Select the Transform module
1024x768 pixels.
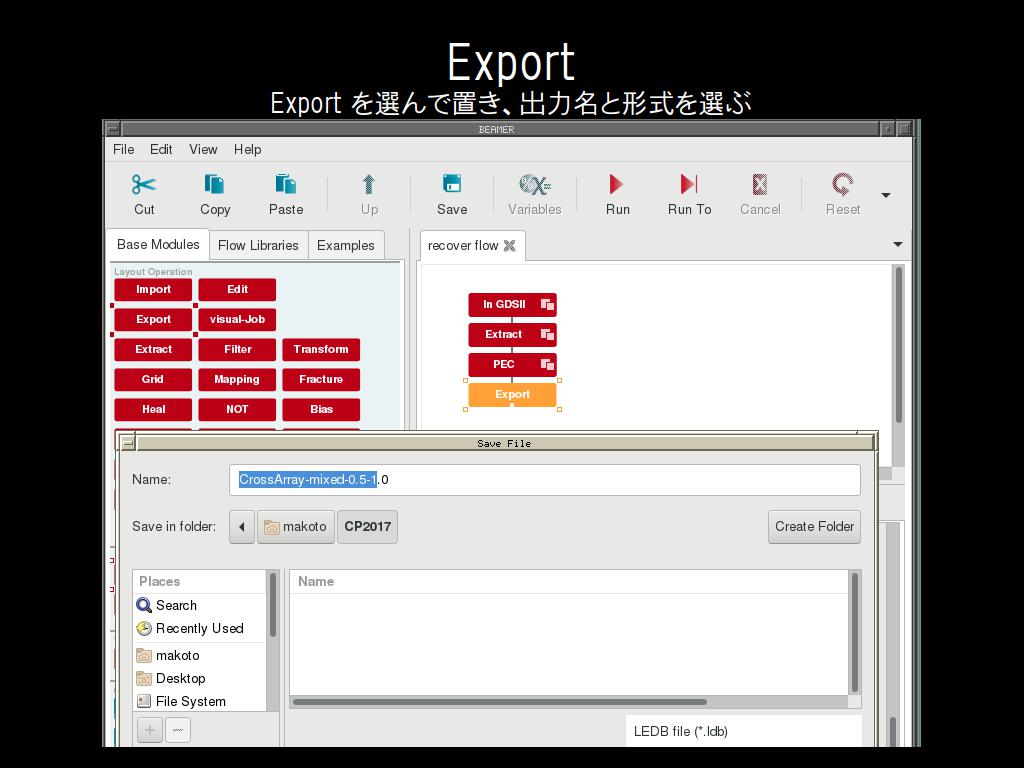click(321, 349)
